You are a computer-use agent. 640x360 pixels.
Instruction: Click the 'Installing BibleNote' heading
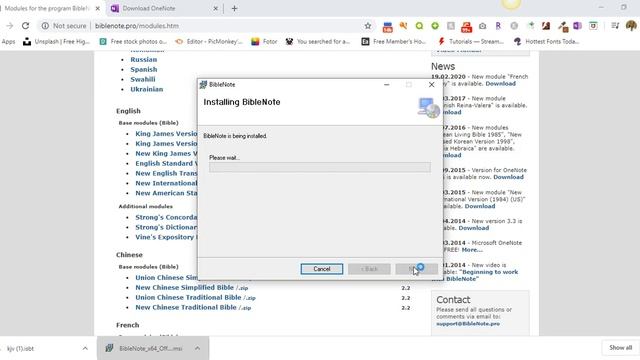242,102
